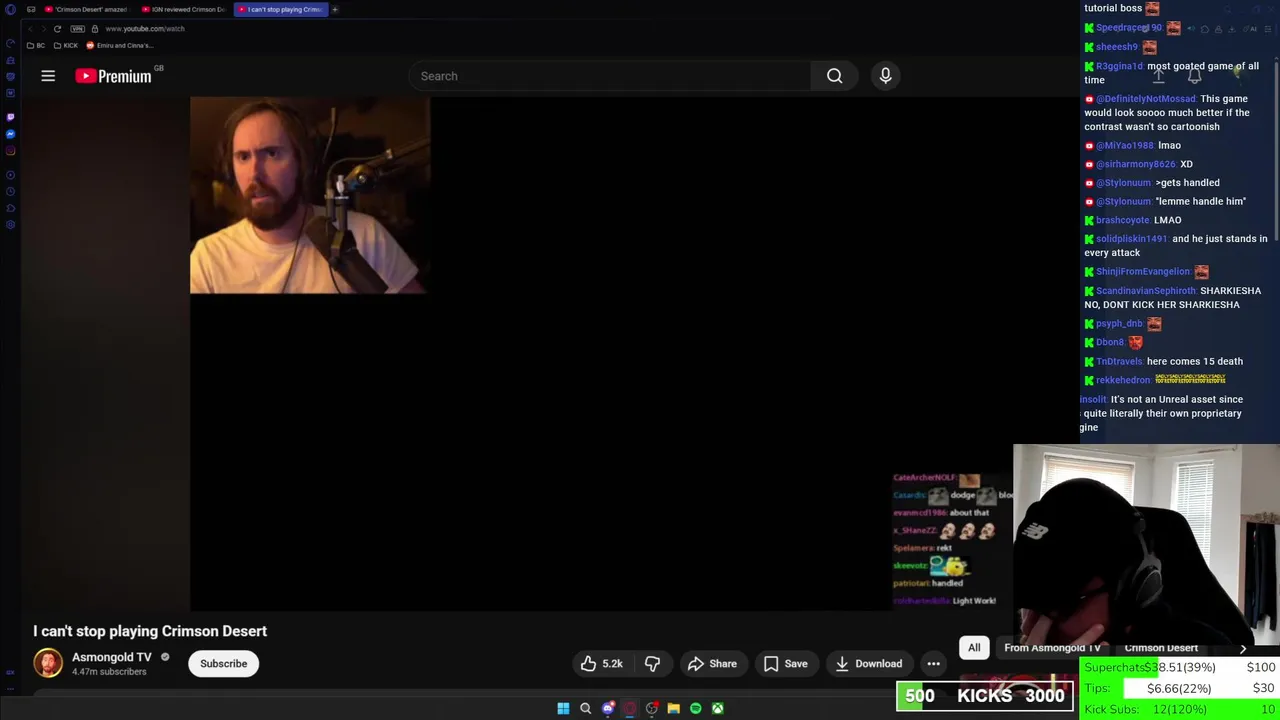This screenshot has width=1280, height=720.
Task: Reload the YouTube page
Action: pyautogui.click(x=58, y=29)
